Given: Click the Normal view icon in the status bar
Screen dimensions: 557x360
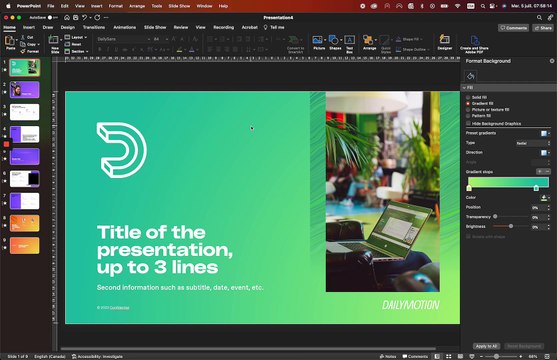Looking at the screenshot, I should [437, 356].
